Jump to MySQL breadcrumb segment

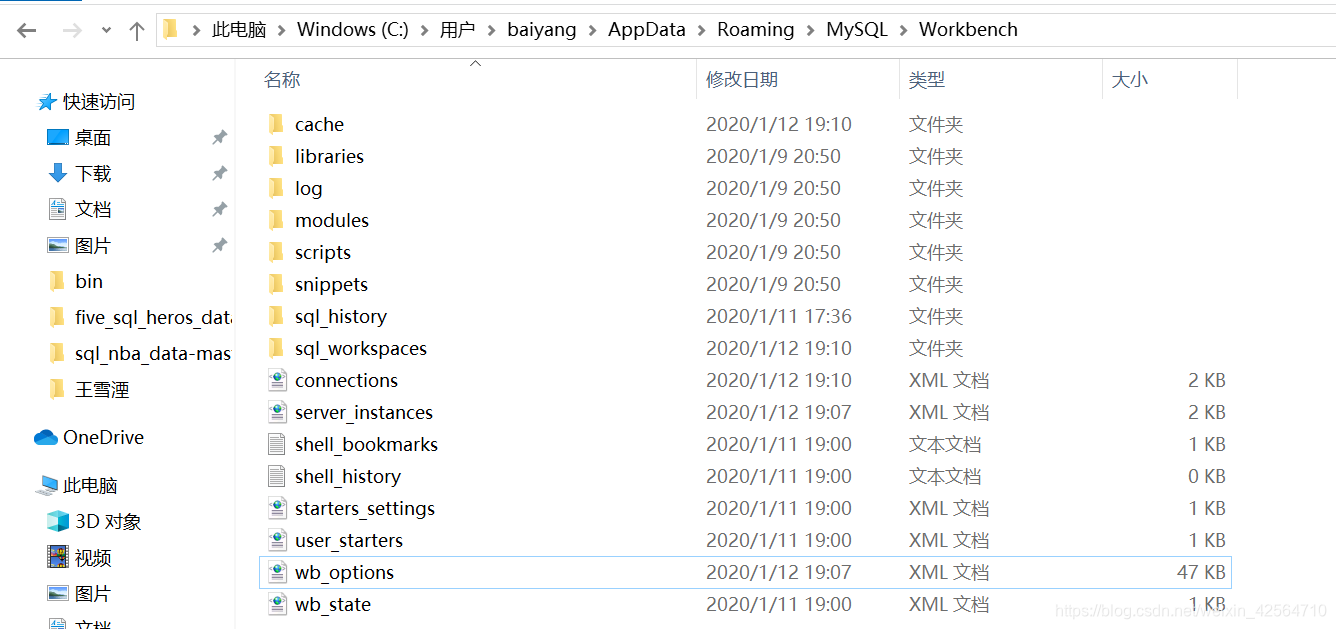857,30
